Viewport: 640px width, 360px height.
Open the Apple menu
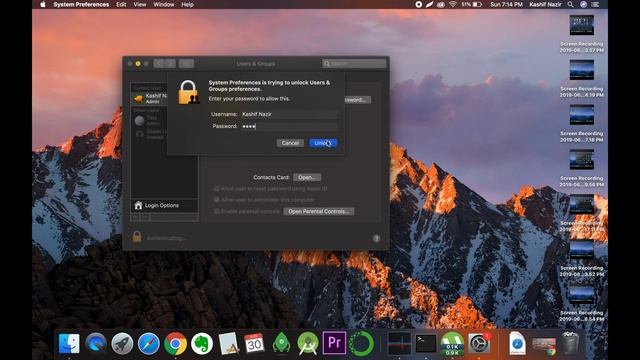[43, 4]
